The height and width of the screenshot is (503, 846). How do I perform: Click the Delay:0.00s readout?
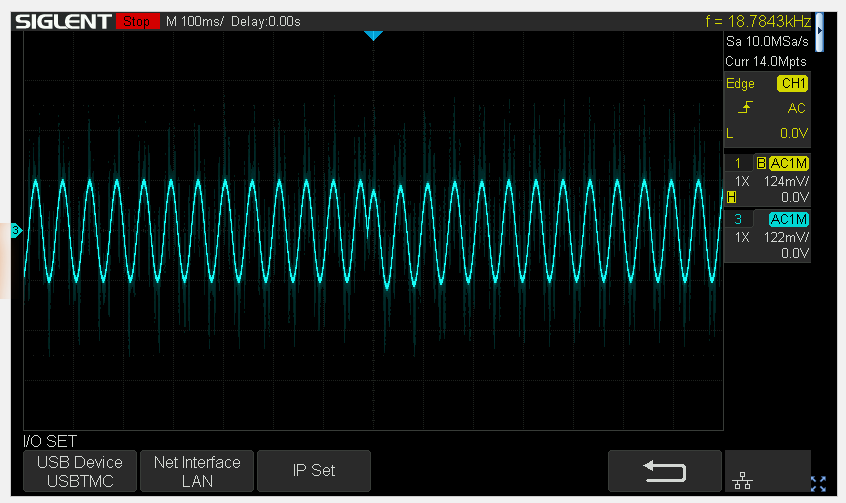pyautogui.click(x=265, y=22)
